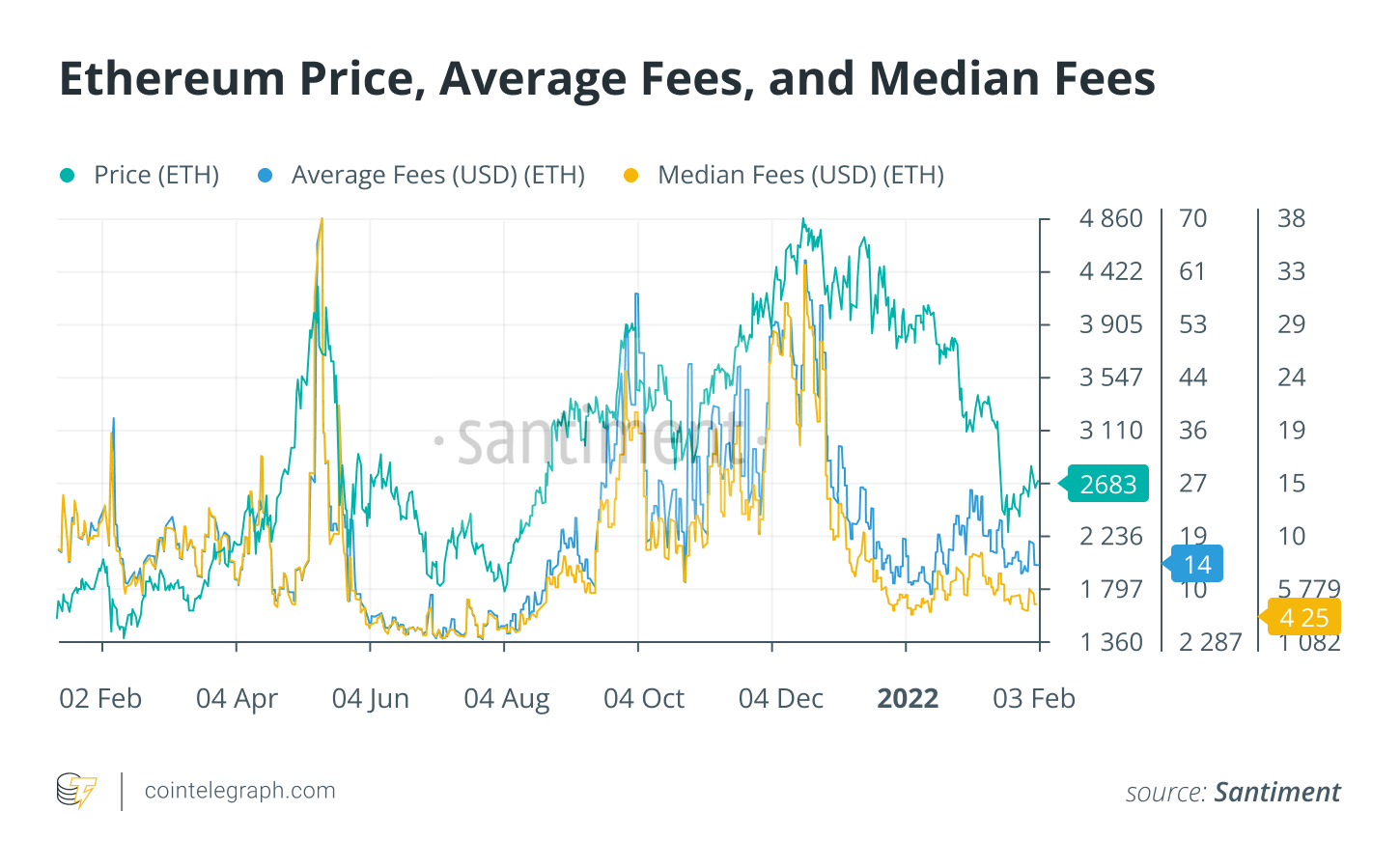1400x868 pixels.
Task: Click the teal 2683 price value tag
Action: tap(1108, 484)
